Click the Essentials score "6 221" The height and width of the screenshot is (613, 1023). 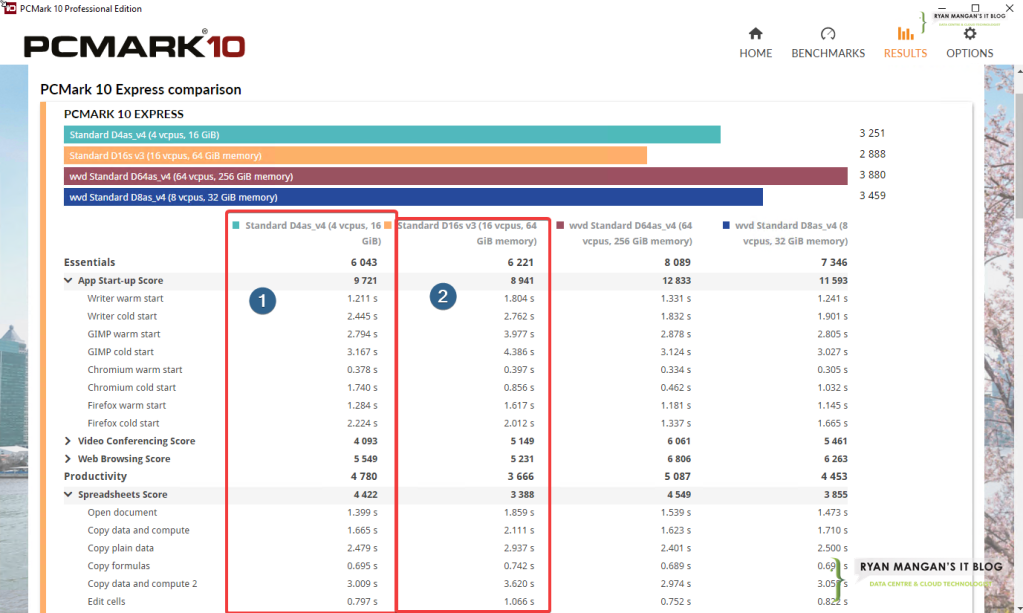(x=521, y=262)
